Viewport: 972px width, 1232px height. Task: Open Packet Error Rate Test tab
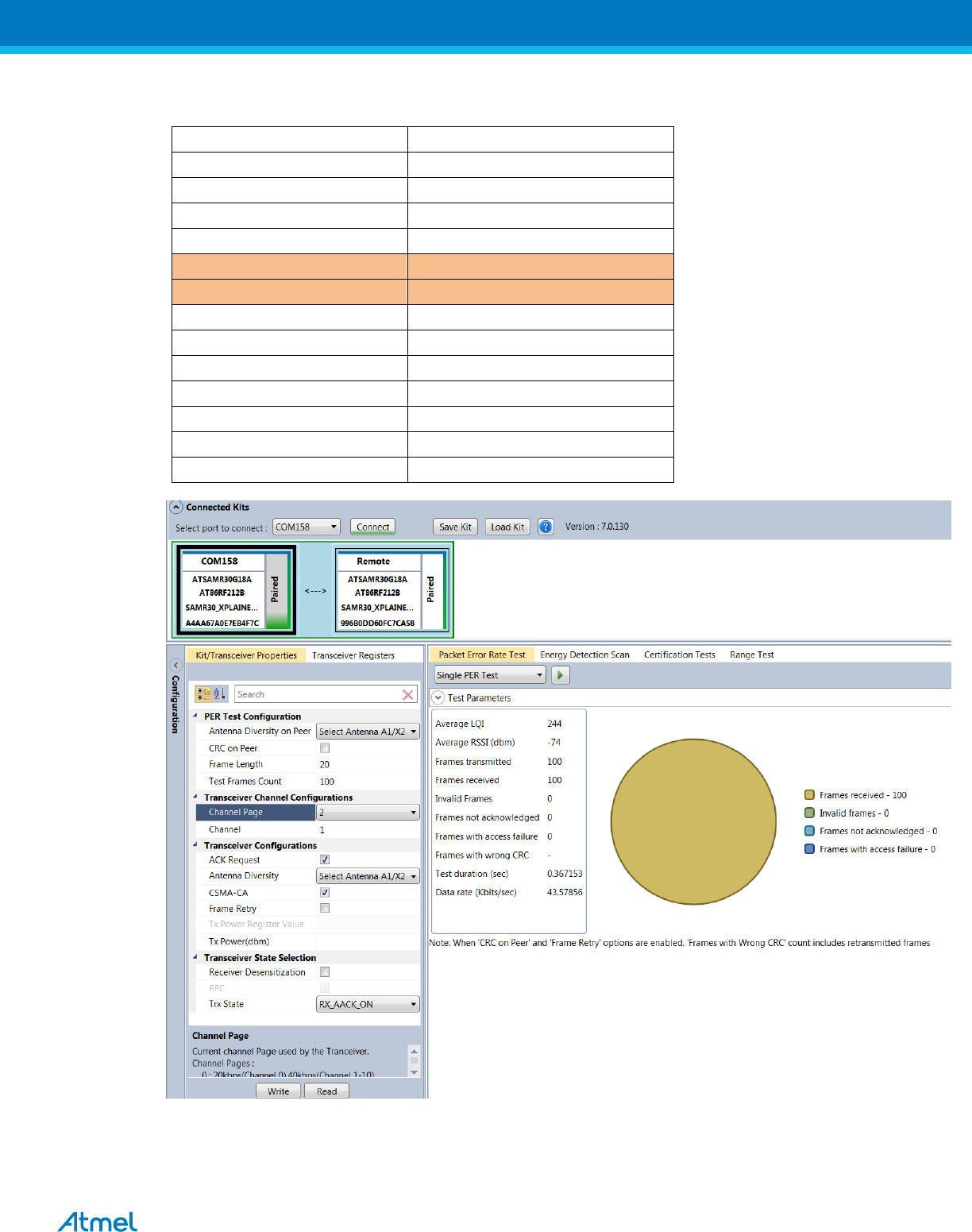482,655
